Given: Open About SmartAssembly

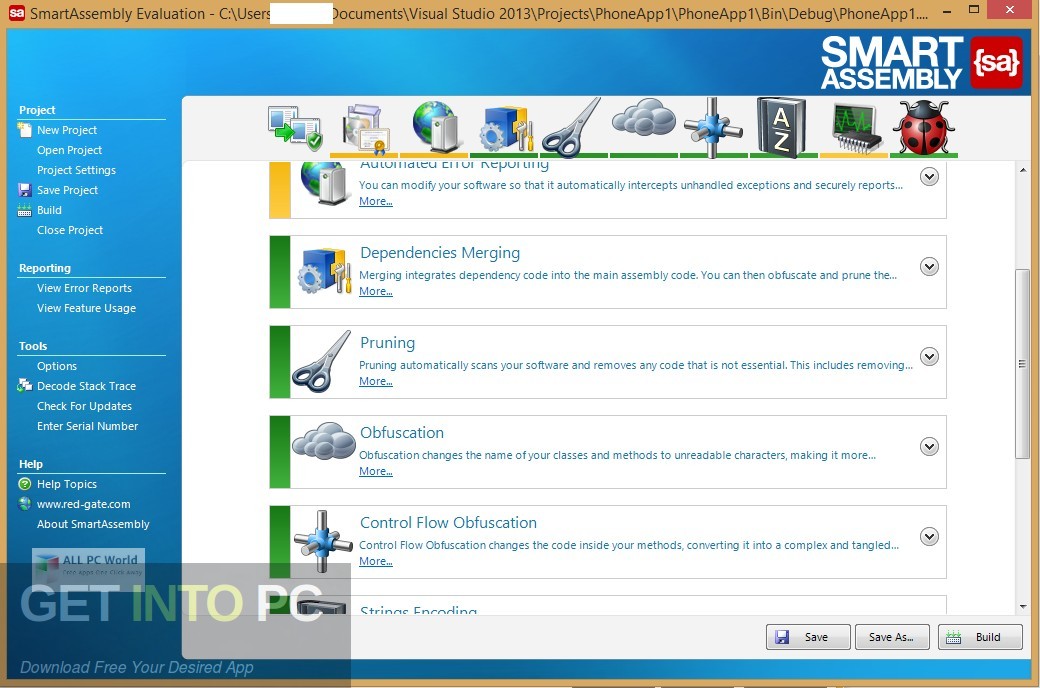Looking at the screenshot, I should pyautogui.click(x=94, y=523).
